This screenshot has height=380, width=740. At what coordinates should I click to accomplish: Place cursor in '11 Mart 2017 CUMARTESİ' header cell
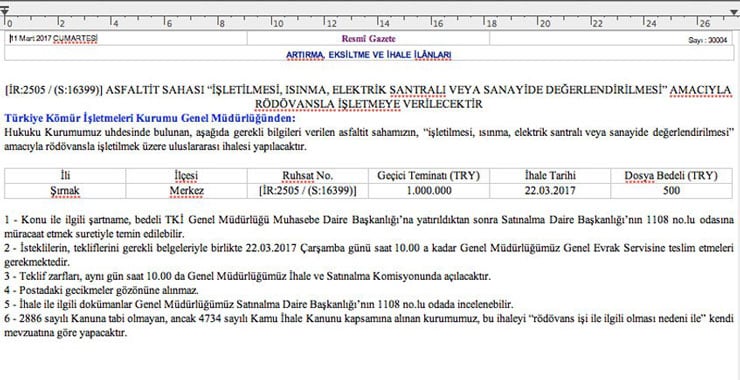tap(126, 39)
